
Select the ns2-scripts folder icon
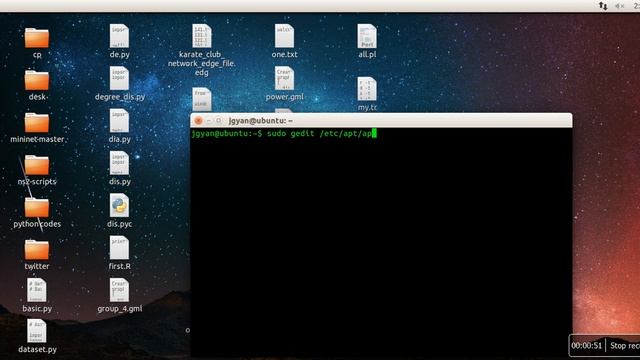pos(37,165)
